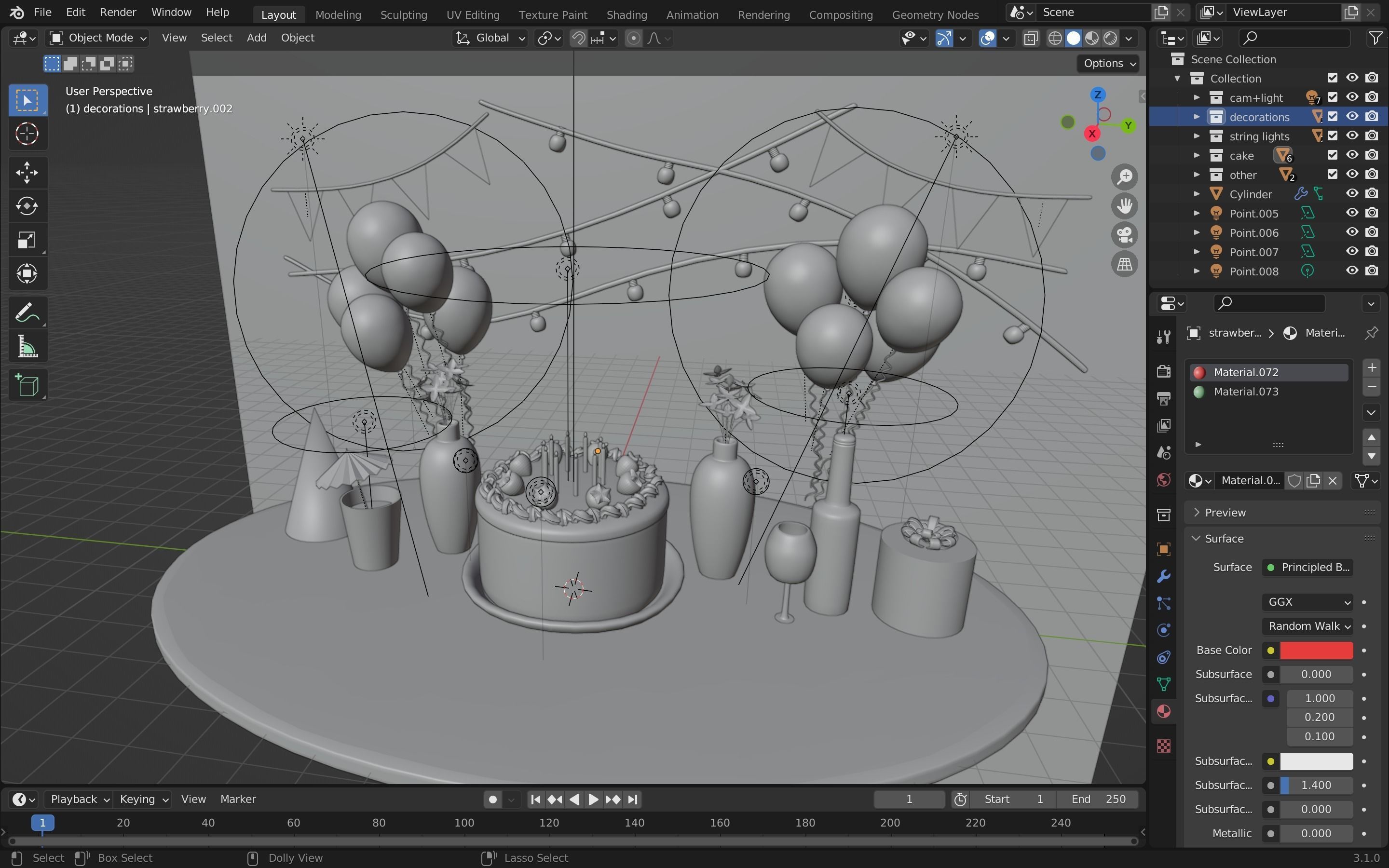Hide Cylinder object in viewport
1389x868 pixels.
tap(1352, 193)
